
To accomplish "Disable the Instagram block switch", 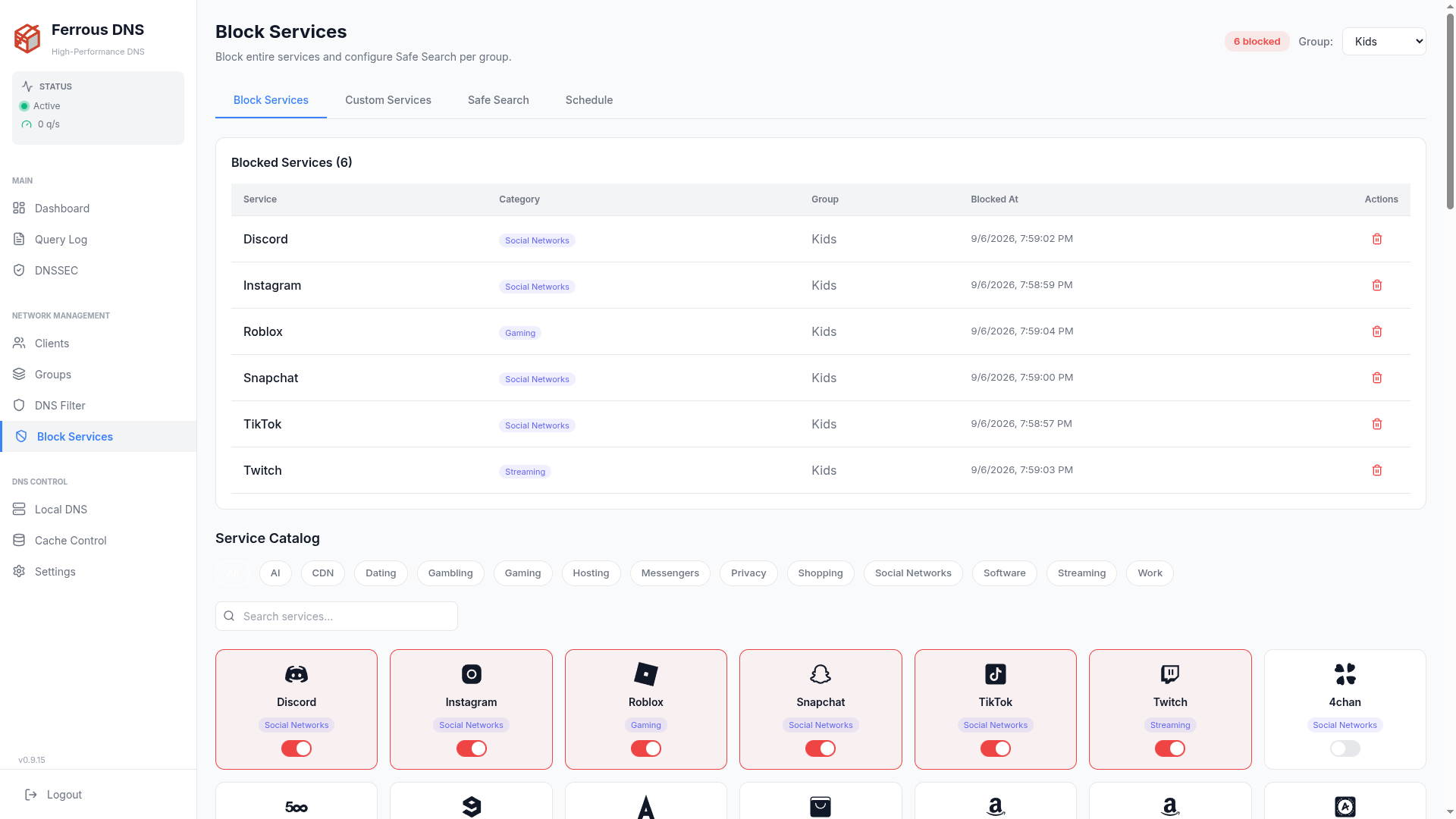I will (471, 748).
